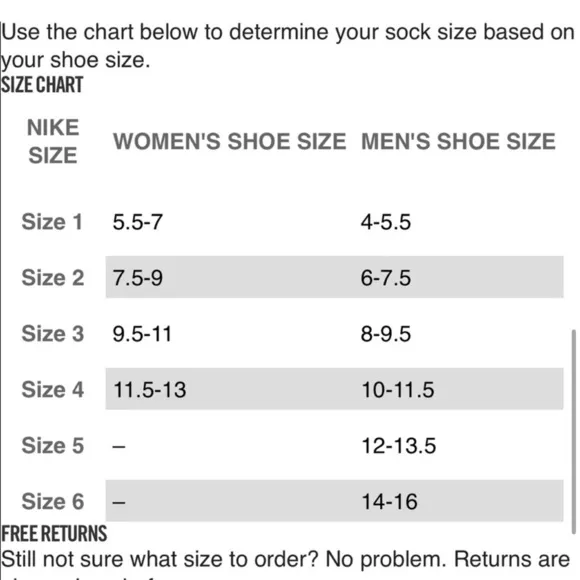Click women's size range 7.5-9
The image size is (580, 580).
138,278
